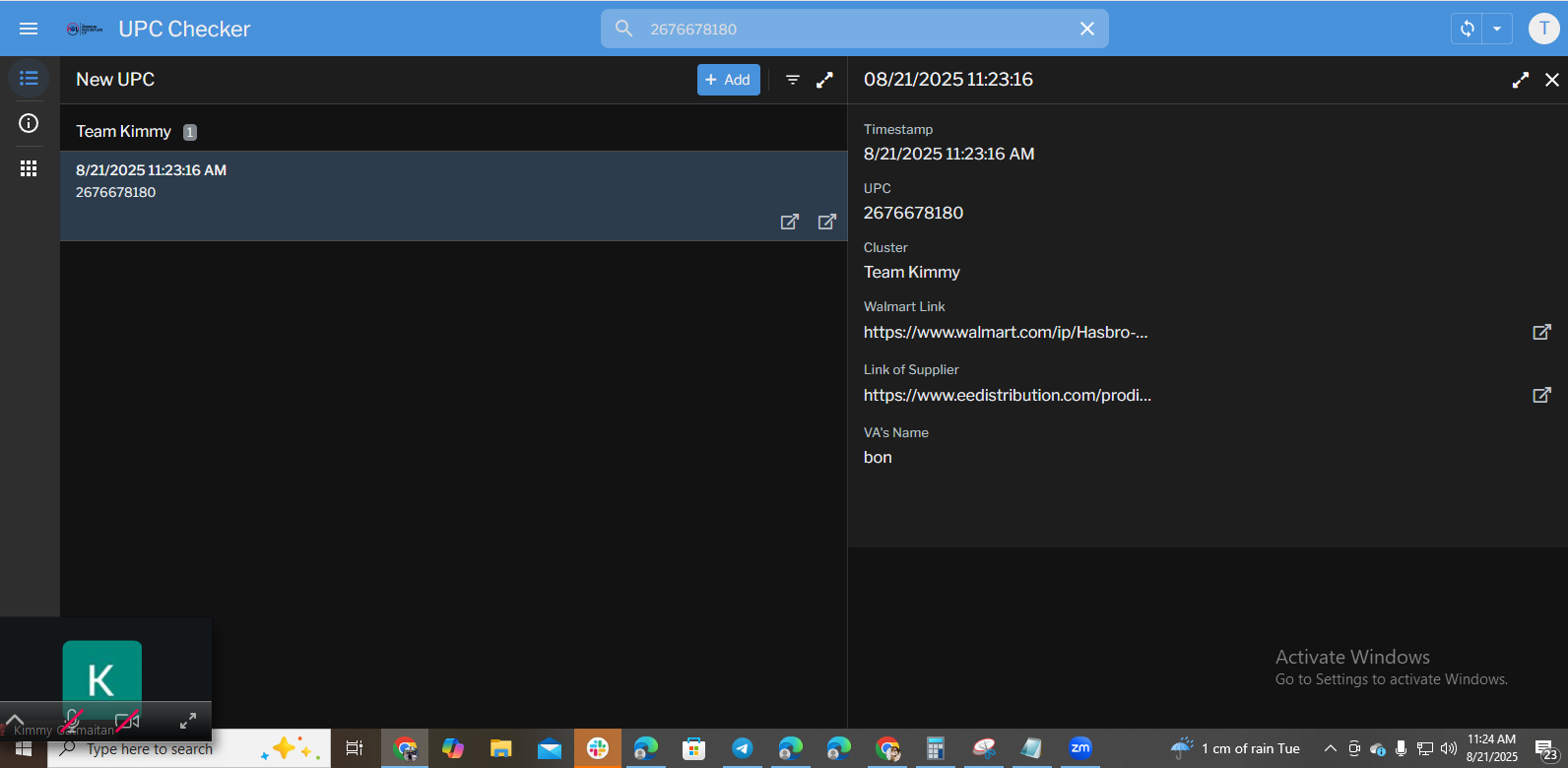This screenshot has height=768, width=1568.
Task: Select the 8/21/2025 11:23:16 AM record row
Action: 394,182
